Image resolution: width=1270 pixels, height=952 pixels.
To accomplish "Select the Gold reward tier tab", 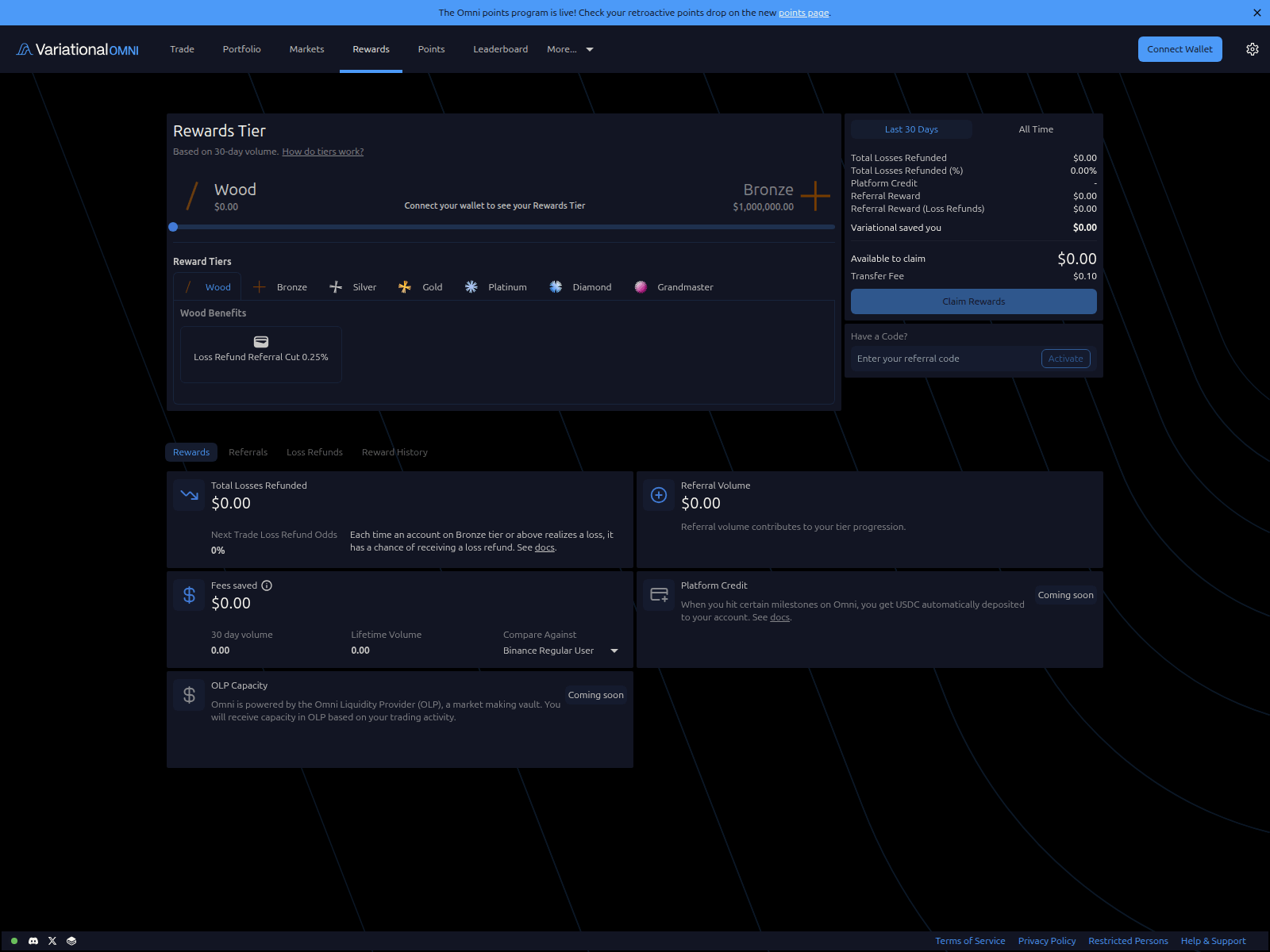I will pyautogui.click(x=421, y=287).
